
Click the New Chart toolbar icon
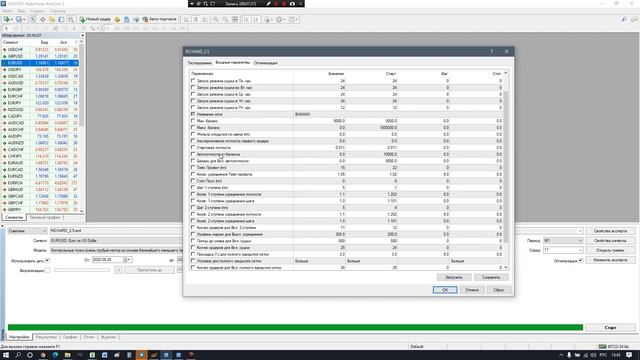click(7, 19)
